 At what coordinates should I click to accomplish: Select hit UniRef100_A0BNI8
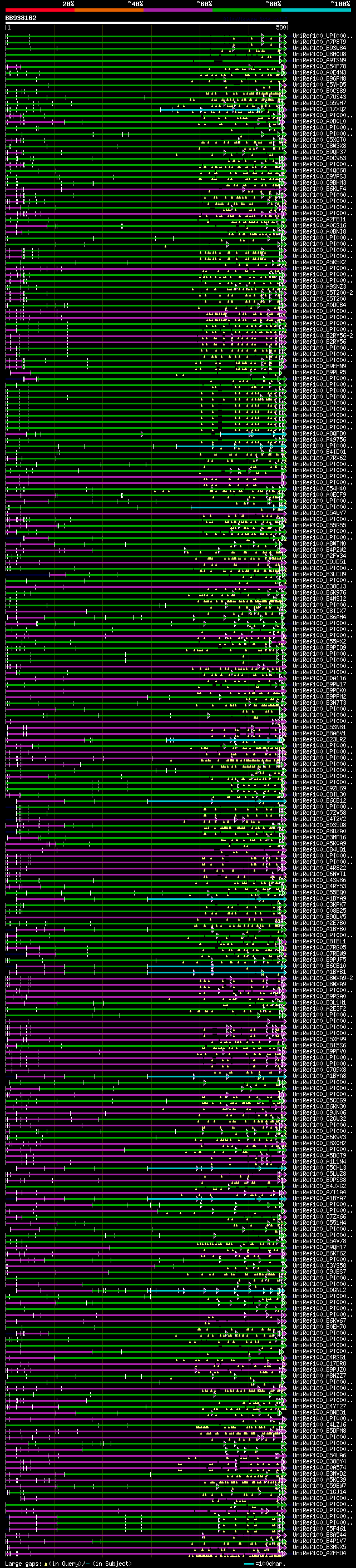(x=319, y=231)
